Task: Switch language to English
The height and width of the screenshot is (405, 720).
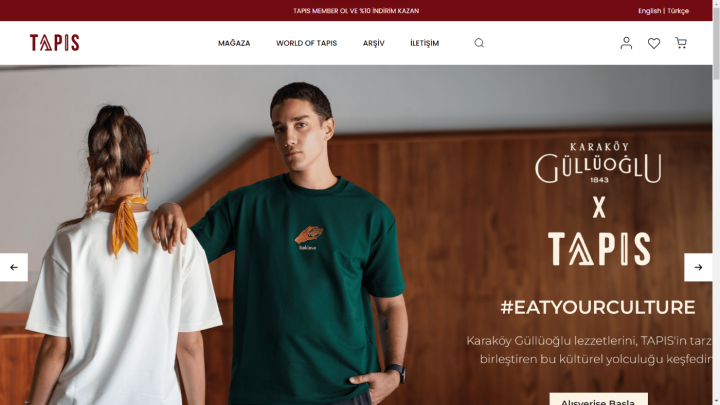Action: pos(649,11)
